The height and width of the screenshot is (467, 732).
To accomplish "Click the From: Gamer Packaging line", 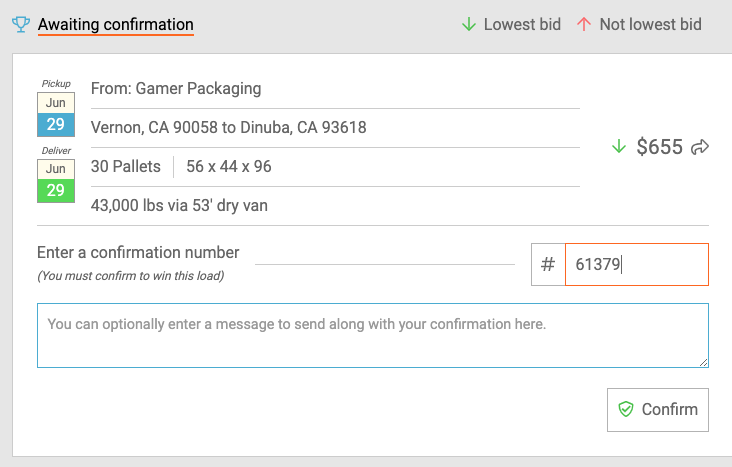I will 176,89.
